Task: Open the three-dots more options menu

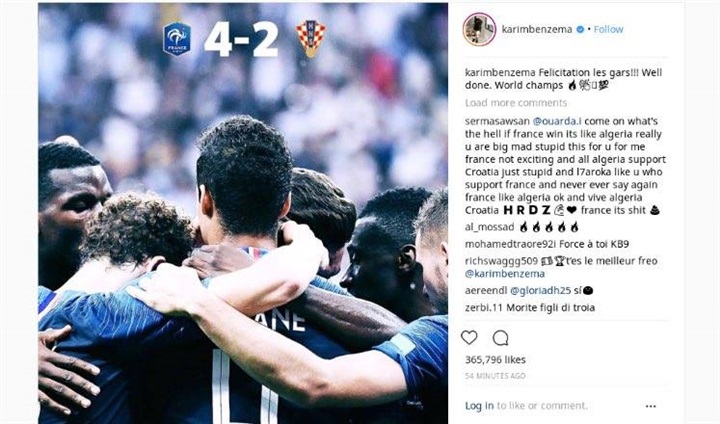Action: point(651,406)
